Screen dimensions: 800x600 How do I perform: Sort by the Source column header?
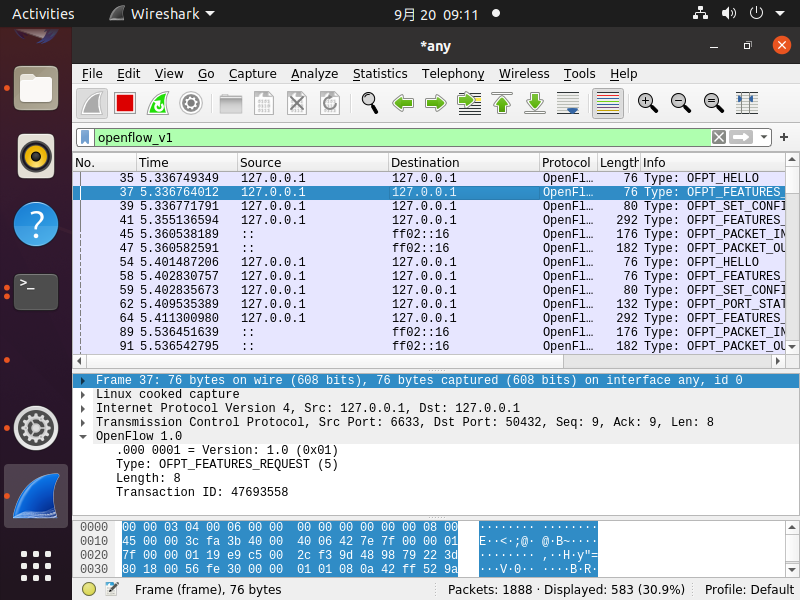coord(312,162)
